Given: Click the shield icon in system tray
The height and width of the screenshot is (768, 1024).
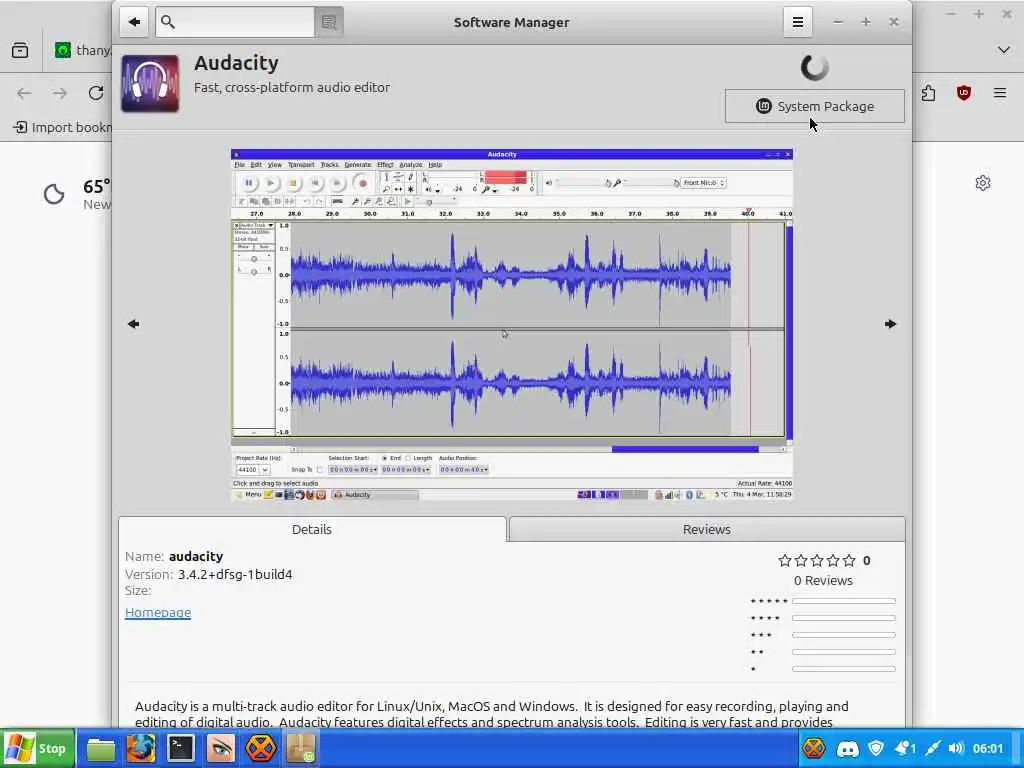Looking at the screenshot, I should click(x=876, y=748).
